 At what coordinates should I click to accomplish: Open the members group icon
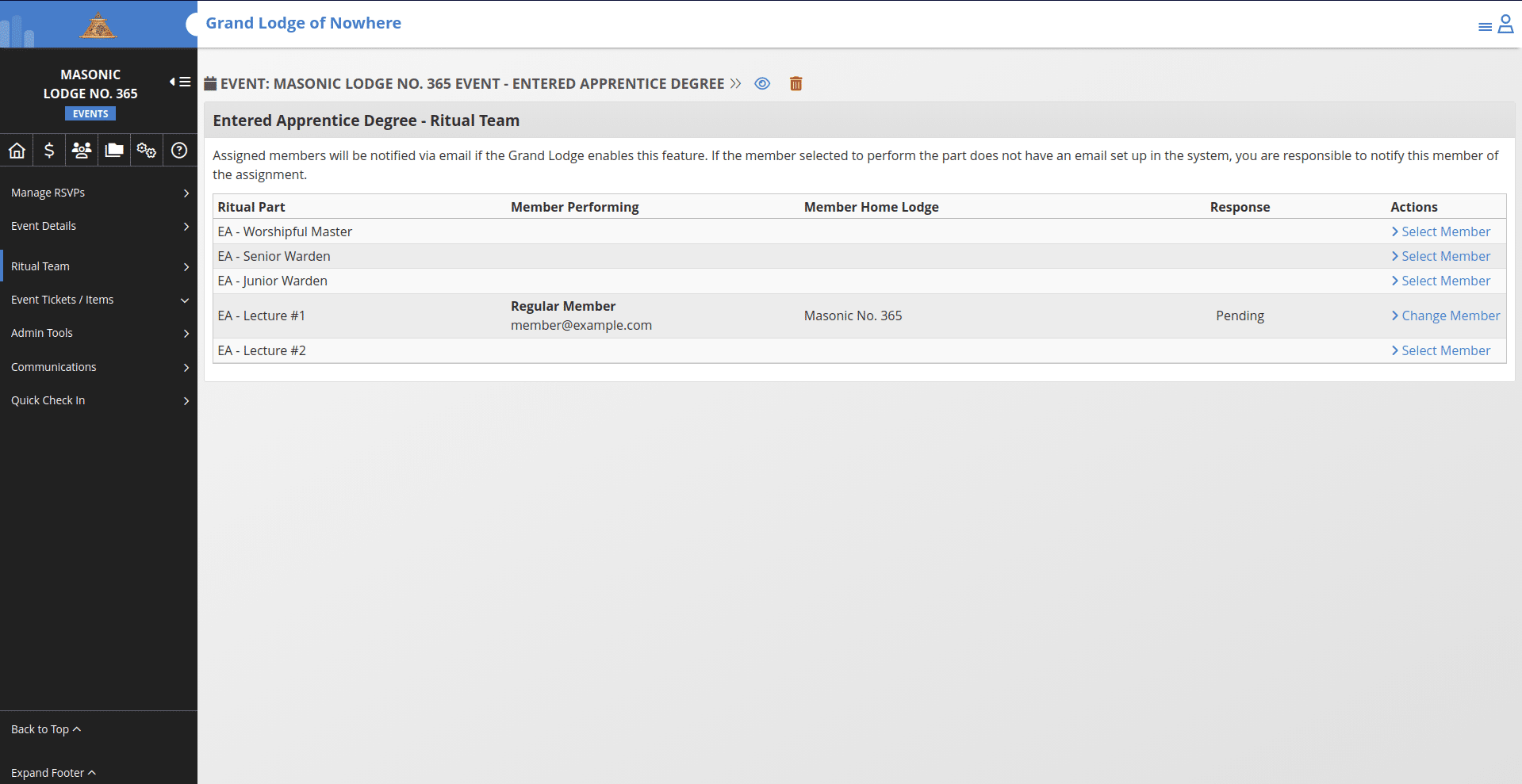click(82, 150)
